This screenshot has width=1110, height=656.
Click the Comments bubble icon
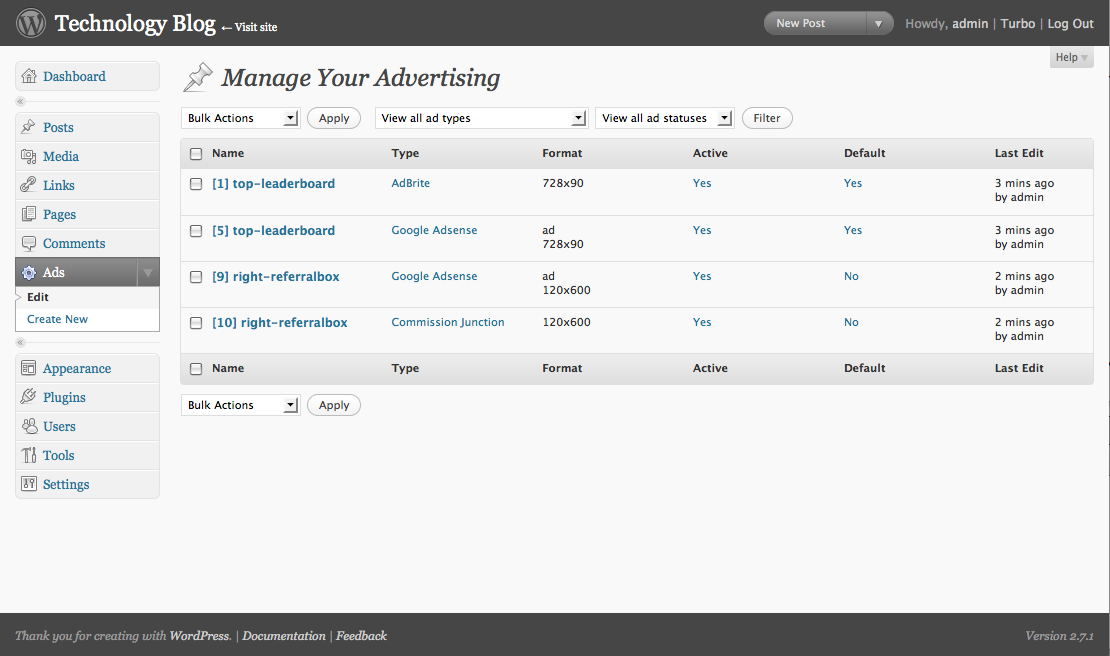[x=29, y=244]
